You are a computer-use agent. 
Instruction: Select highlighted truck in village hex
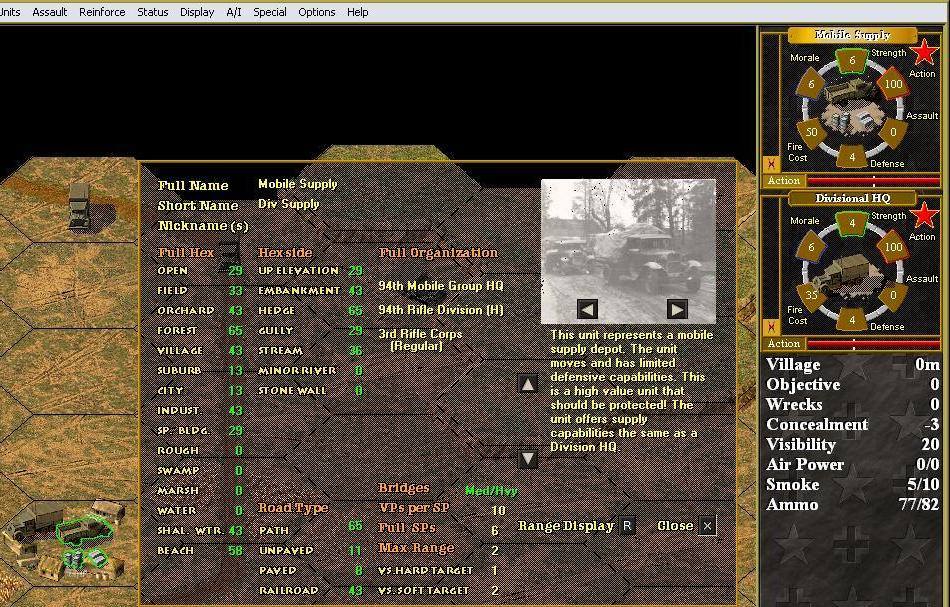(84, 529)
